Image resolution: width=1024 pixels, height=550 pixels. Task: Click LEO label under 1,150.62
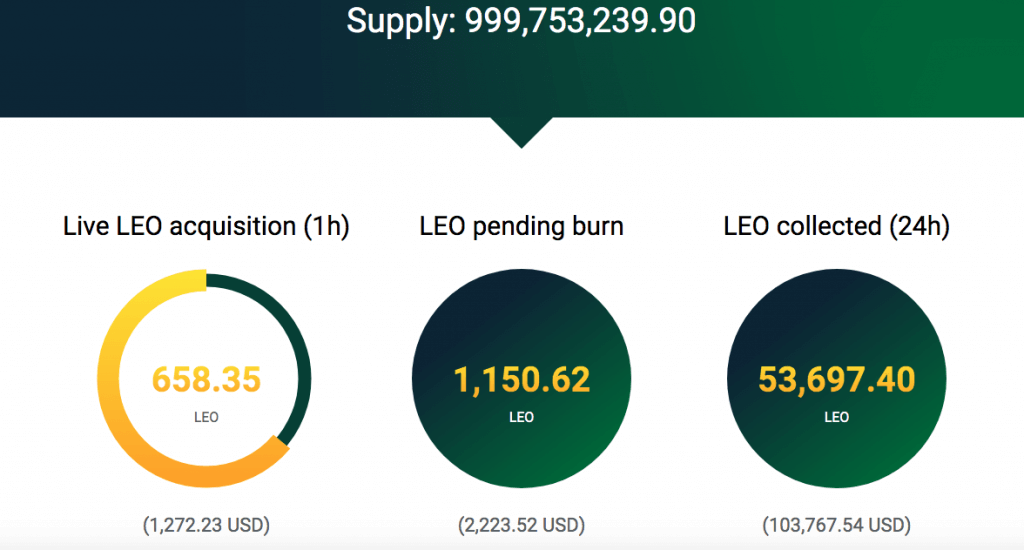(521, 417)
